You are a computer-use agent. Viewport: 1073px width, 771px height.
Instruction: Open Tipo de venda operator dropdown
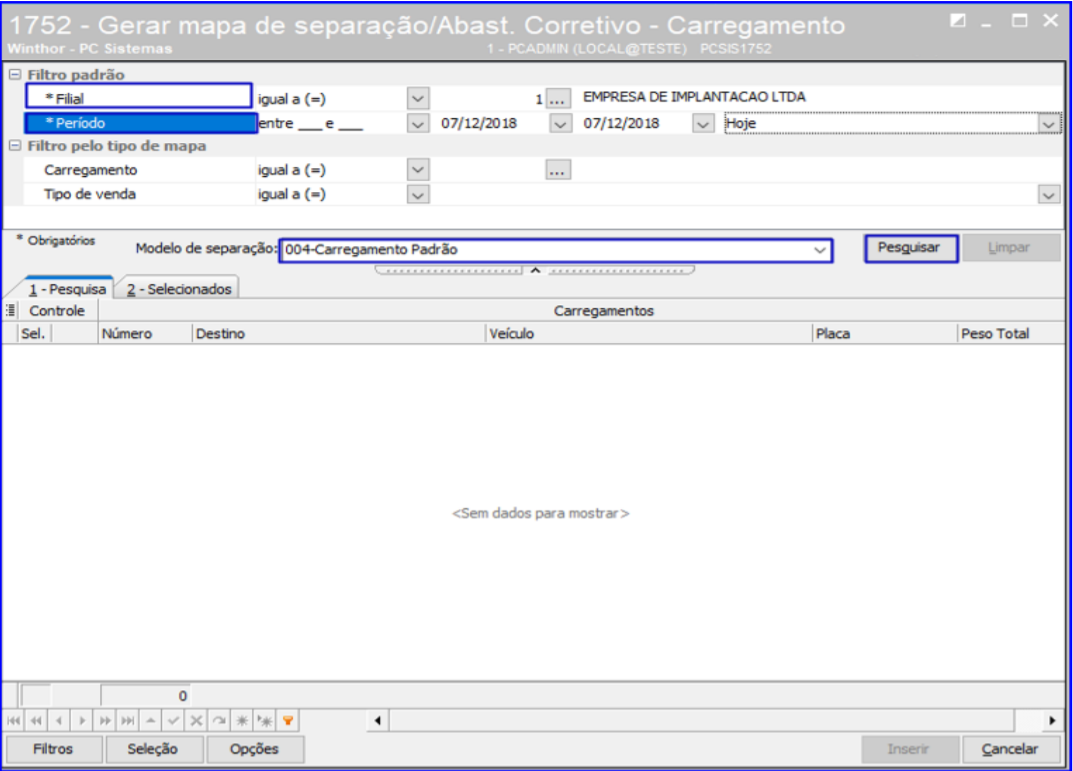point(418,195)
